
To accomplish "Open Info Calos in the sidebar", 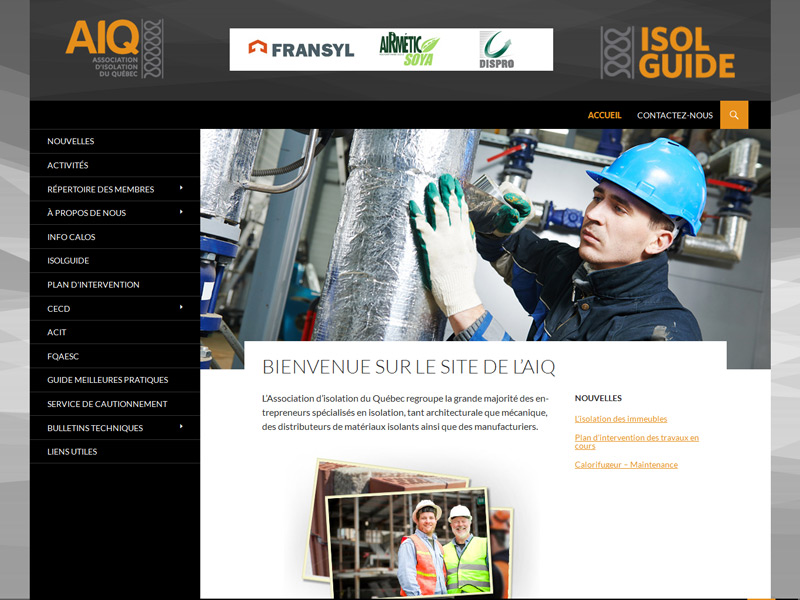I will [70, 237].
